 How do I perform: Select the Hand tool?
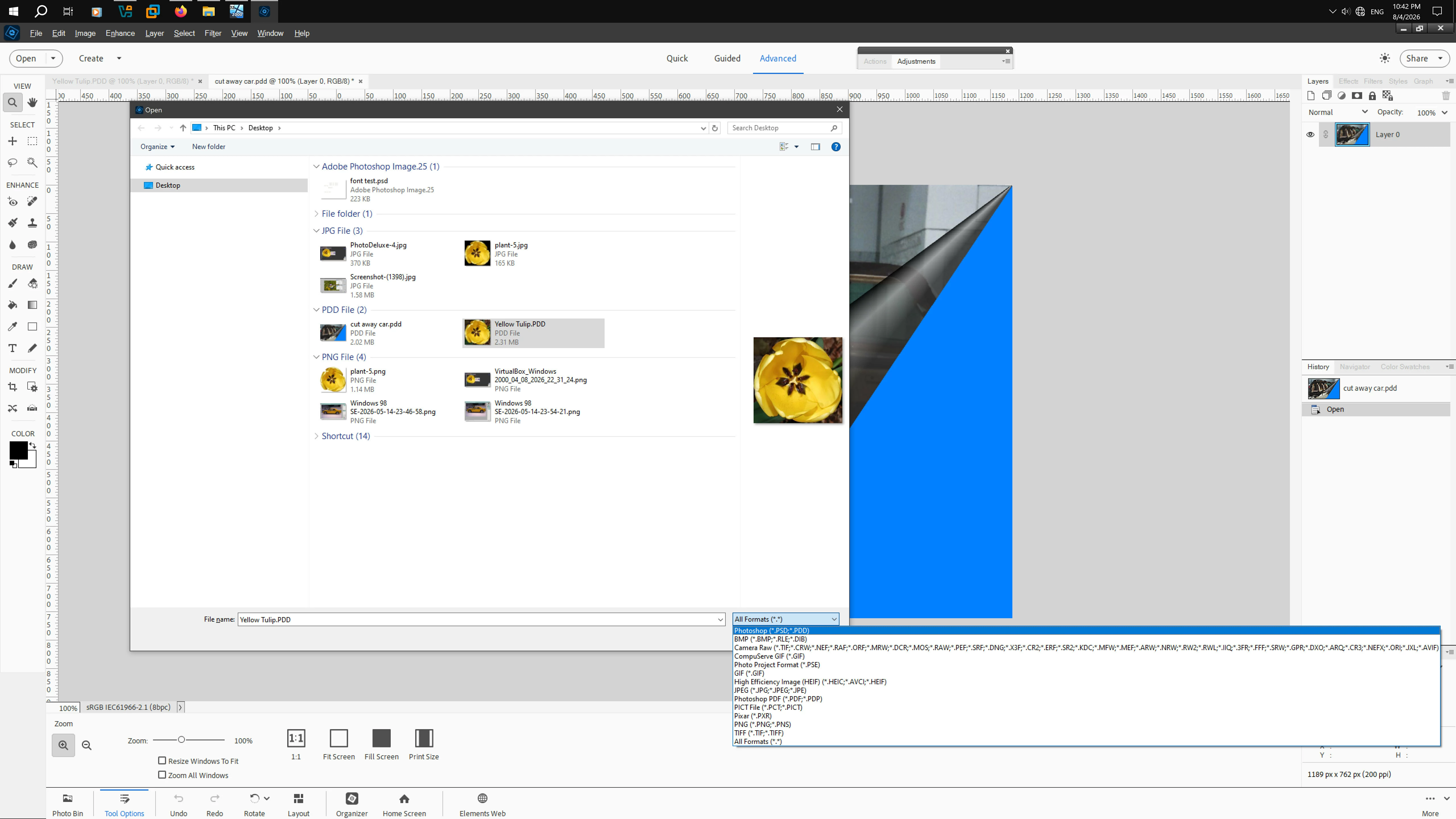pyautogui.click(x=32, y=103)
